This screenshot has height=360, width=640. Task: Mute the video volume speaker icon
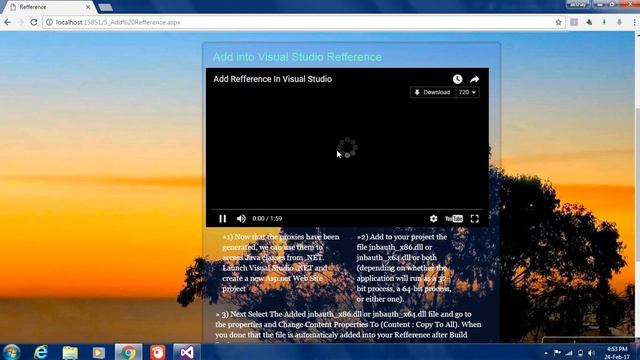pyautogui.click(x=241, y=219)
